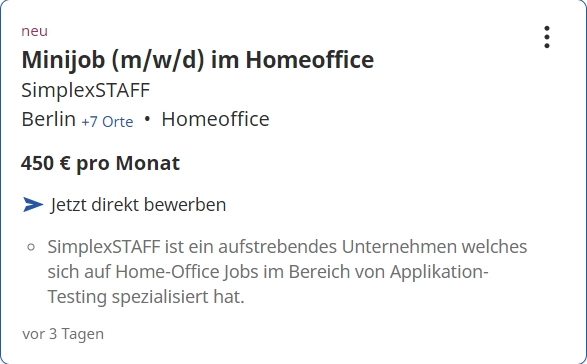587x364 pixels.
Task: Click the Homeoffice work-type label
Action: tap(215, 119)
